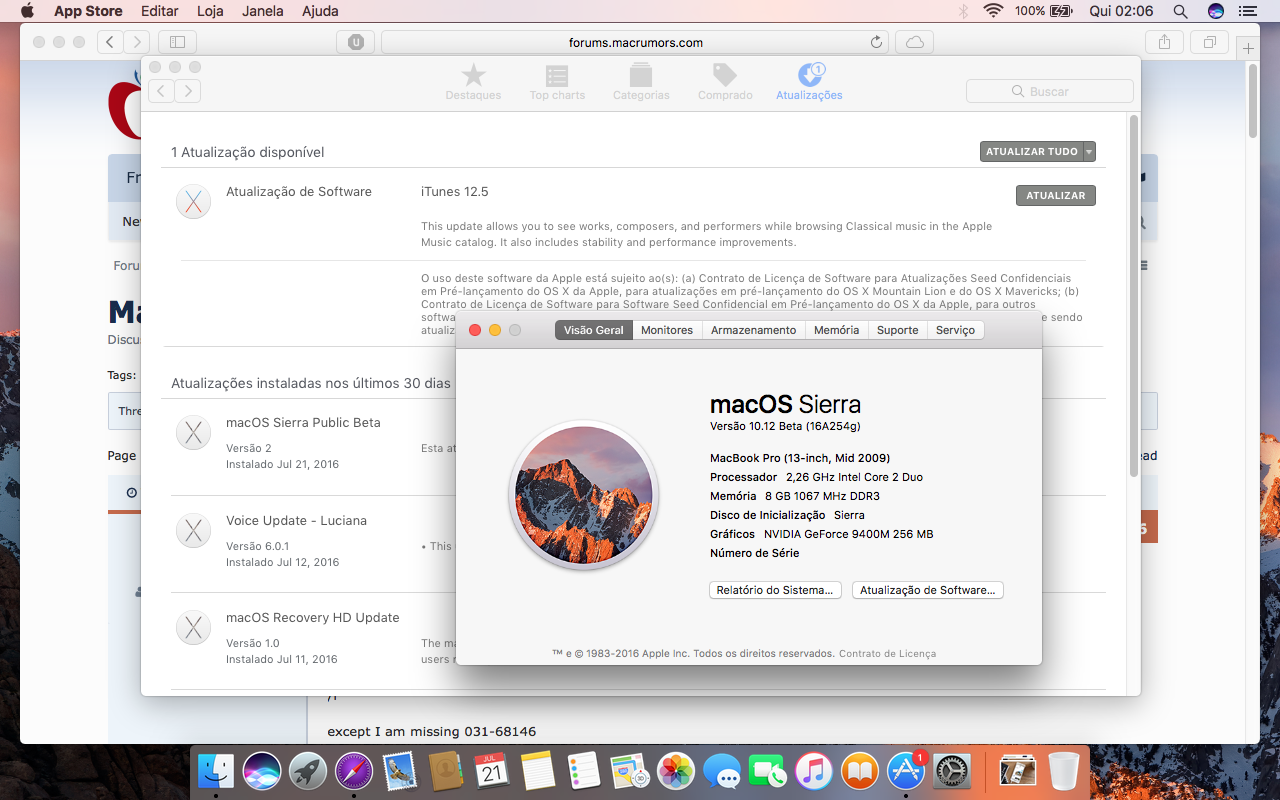Go forward in the App Store window
The width and height of the screenshot is (1280, 800).
(188, 91)
